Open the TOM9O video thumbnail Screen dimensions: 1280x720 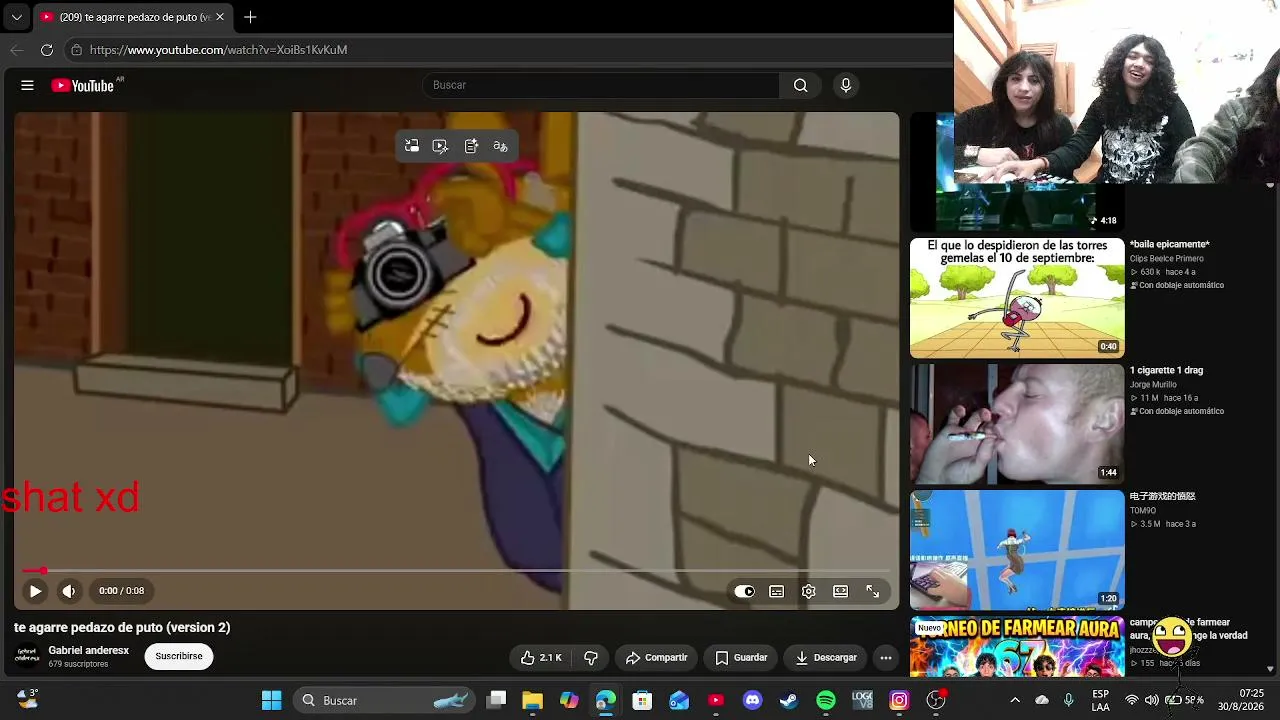[x=1017, y=550]
